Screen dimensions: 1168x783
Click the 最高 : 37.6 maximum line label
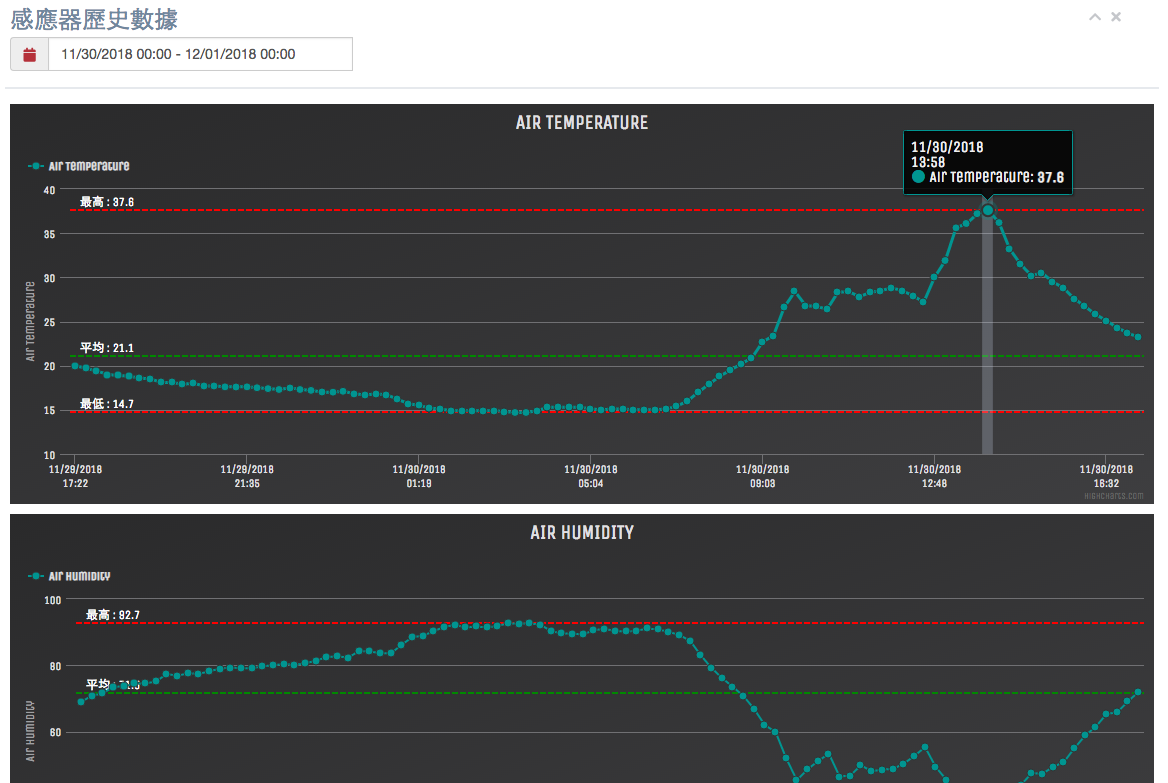(107, 202)
